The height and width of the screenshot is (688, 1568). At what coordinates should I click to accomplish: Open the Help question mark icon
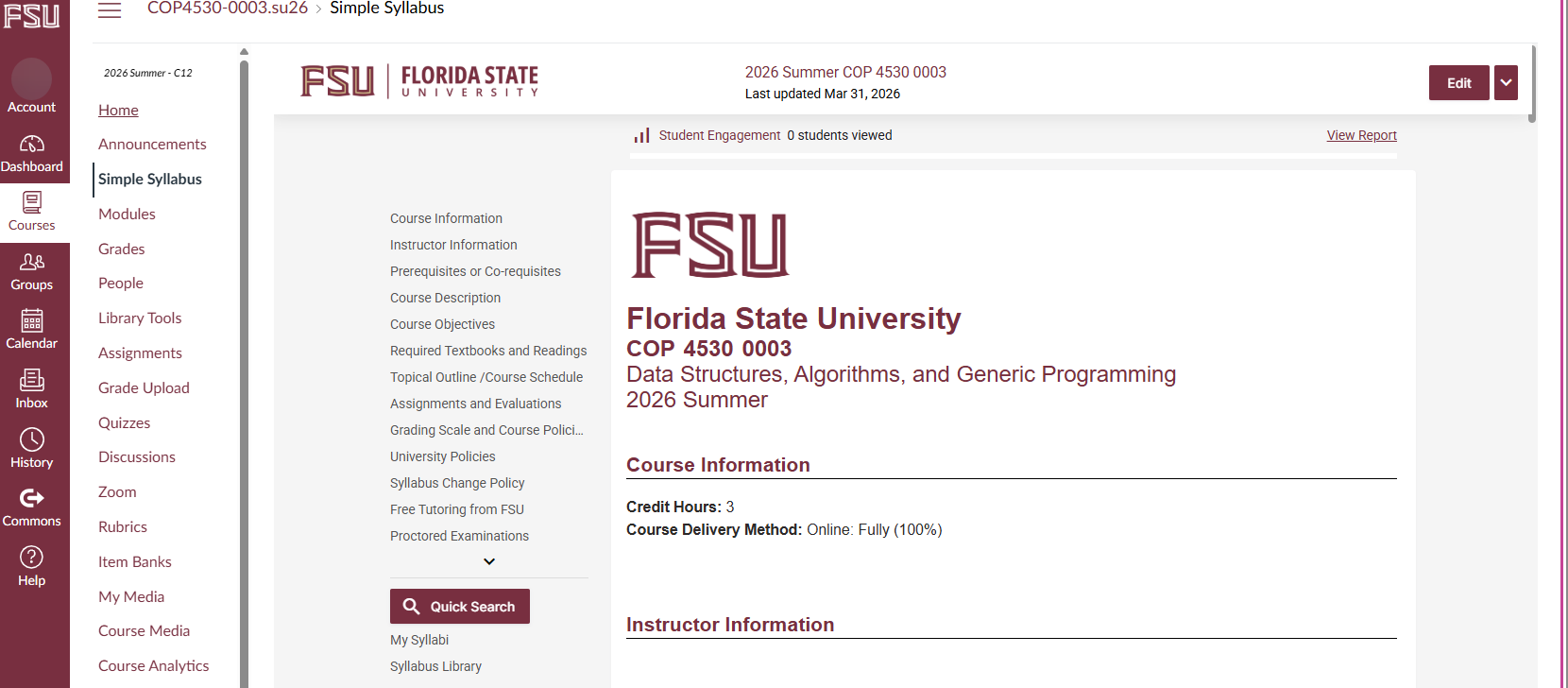[x=32, y=558]
